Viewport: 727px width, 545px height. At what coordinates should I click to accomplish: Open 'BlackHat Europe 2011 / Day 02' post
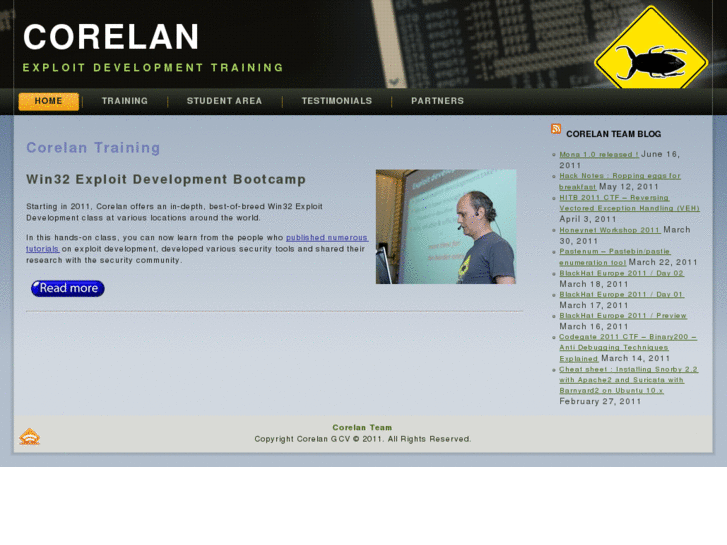[621, 273]
